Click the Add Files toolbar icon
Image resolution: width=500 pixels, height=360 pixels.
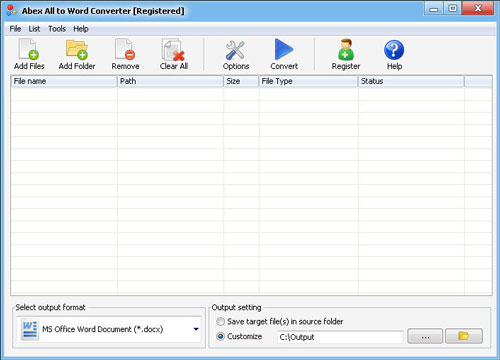pyautogui.click(x=29, y=49)
